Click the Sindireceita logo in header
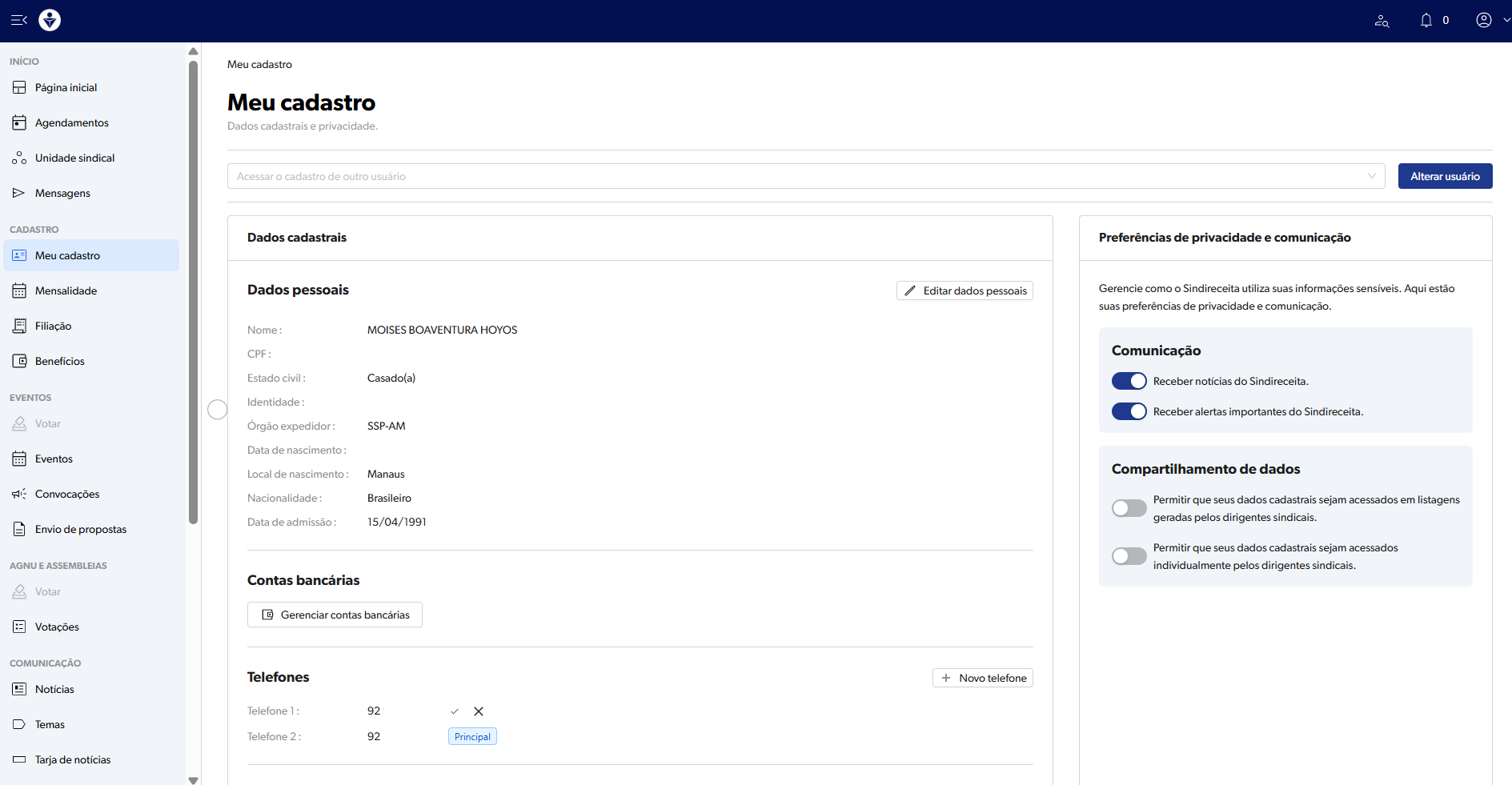Screen dimensions: 1512x785 pyautogui.click(x=50, y=20)
